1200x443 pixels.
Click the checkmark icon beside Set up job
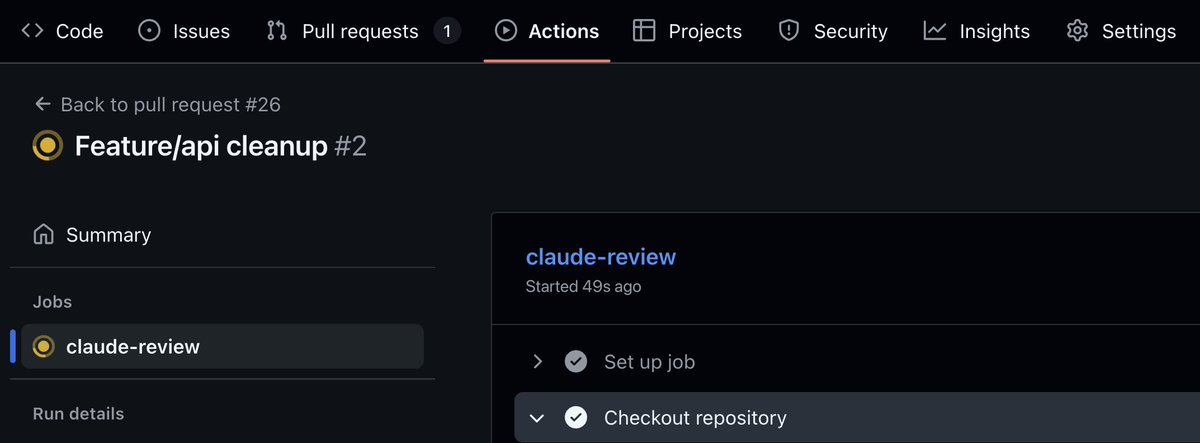coord(575,361)
